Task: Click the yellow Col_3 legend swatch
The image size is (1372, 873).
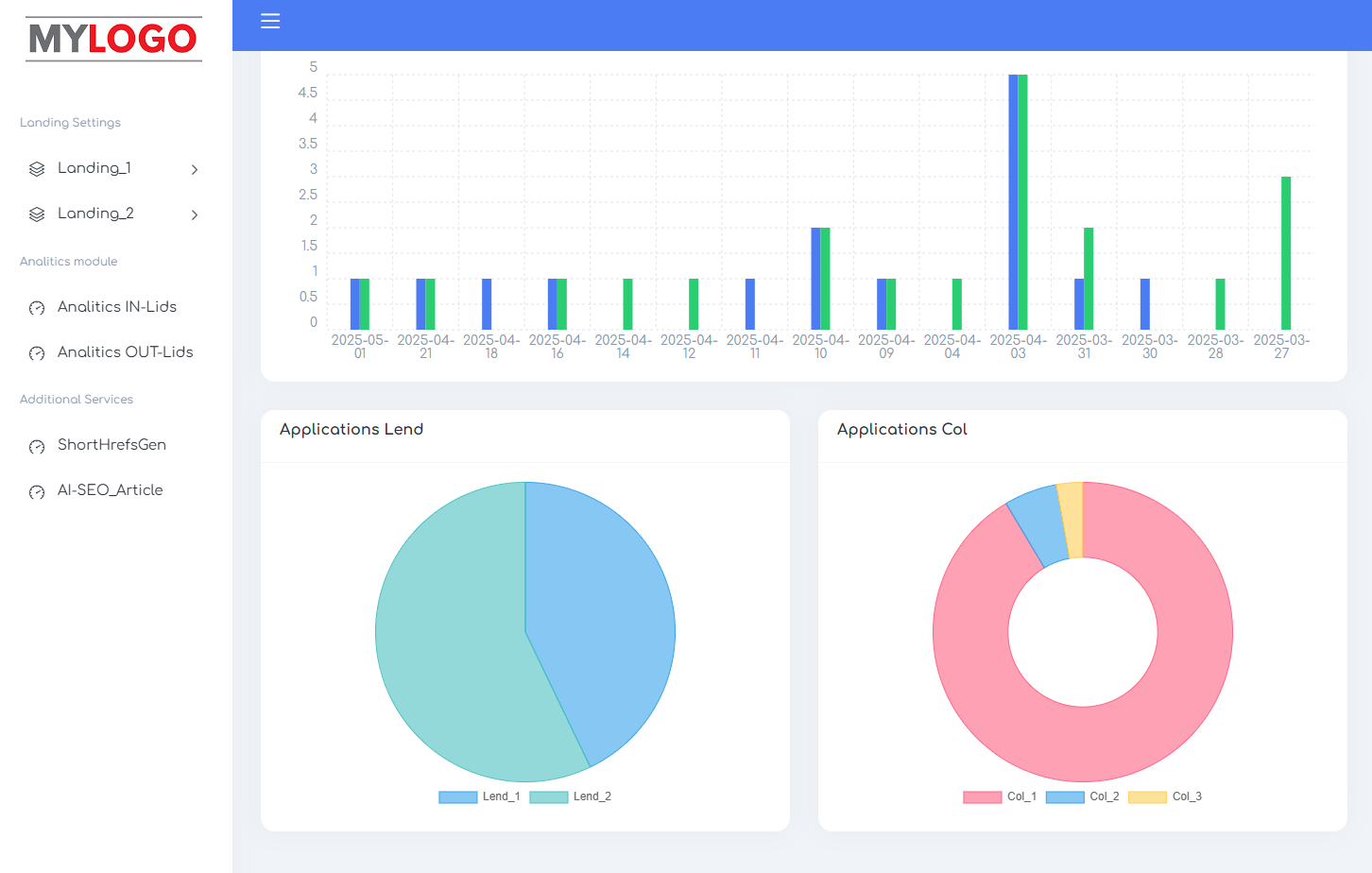Action: coord(1147,796)
